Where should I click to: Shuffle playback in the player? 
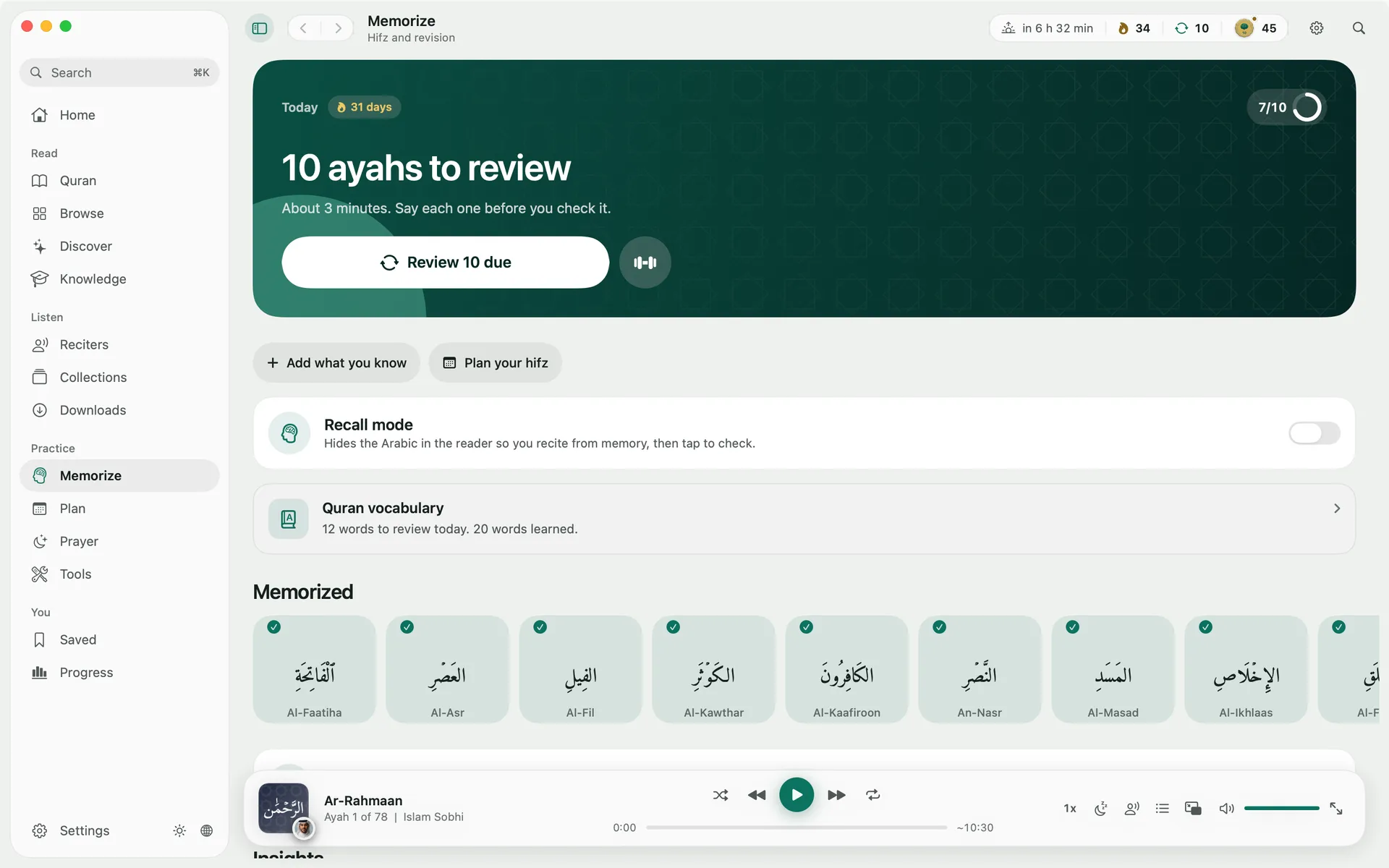(721, 795)
